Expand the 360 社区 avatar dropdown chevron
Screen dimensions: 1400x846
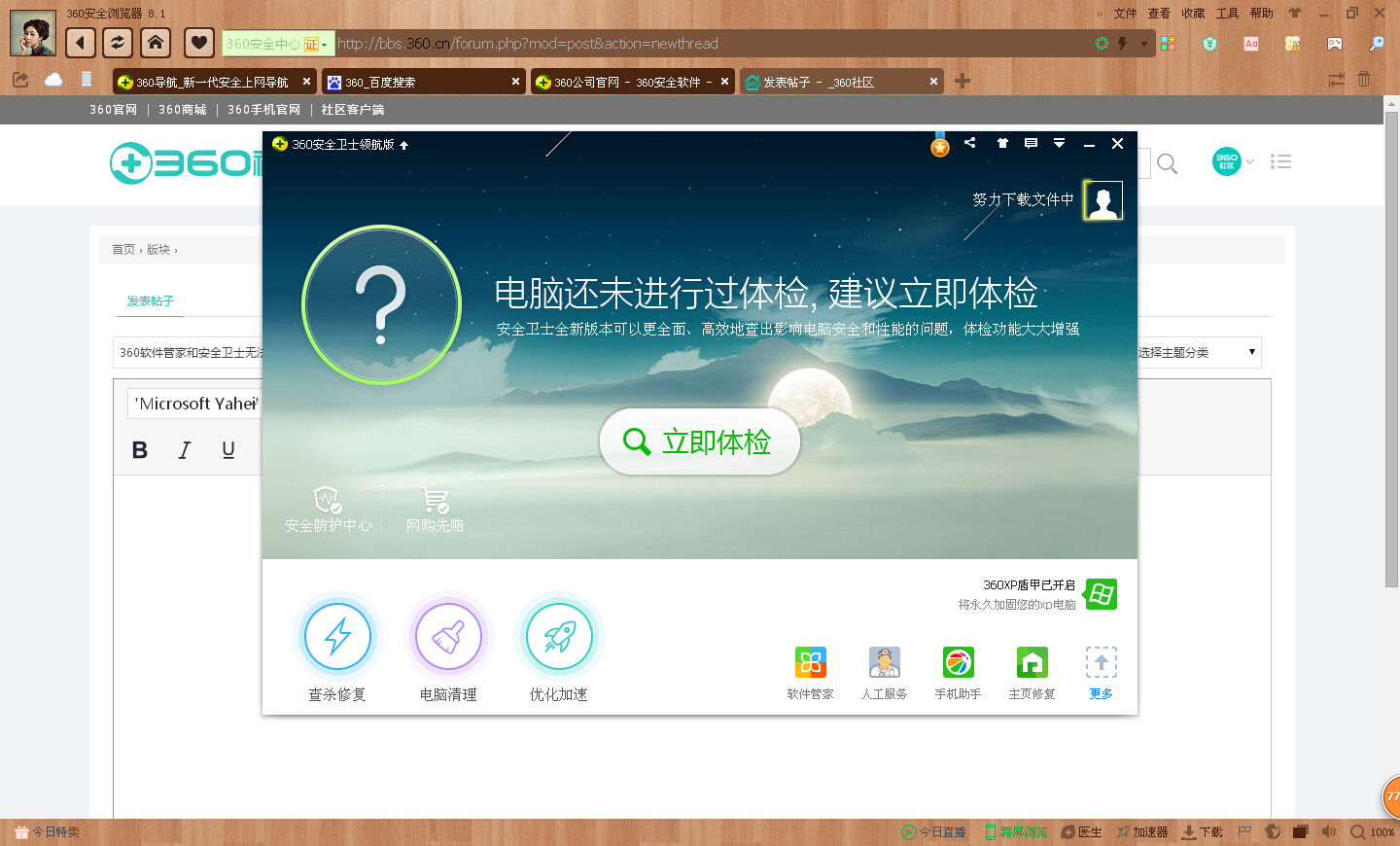[x=1250, y=161]
